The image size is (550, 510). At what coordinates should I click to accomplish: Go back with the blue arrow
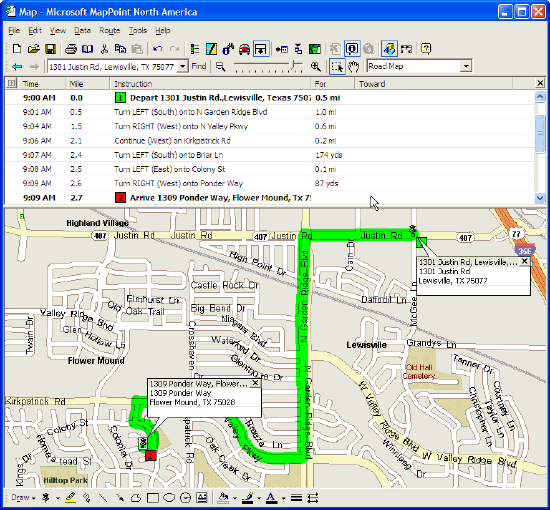coord(17,66)
